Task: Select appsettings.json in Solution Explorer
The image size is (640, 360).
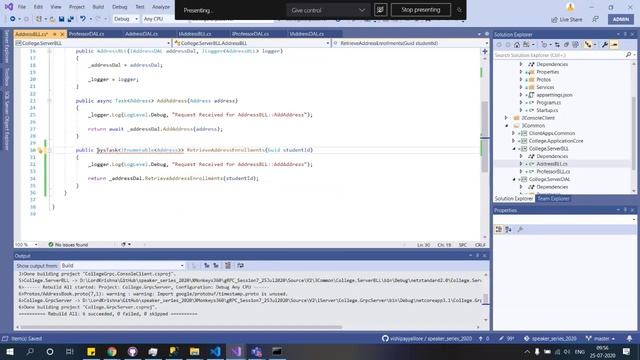Action: pyautogui.click(x=554, y=95)
